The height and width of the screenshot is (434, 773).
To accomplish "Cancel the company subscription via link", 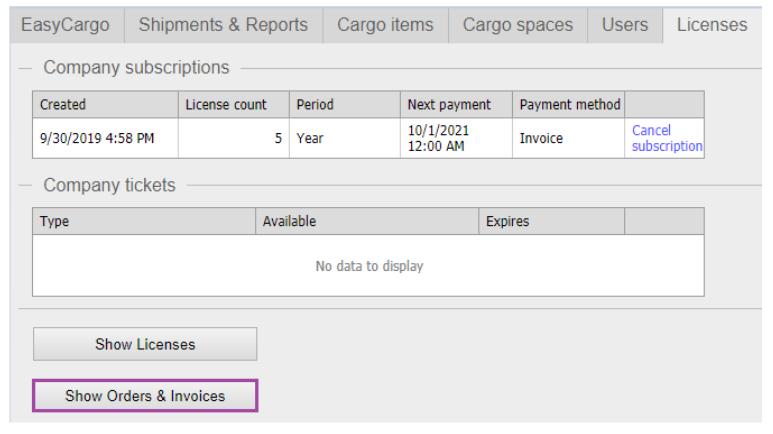I will (667, 138).
